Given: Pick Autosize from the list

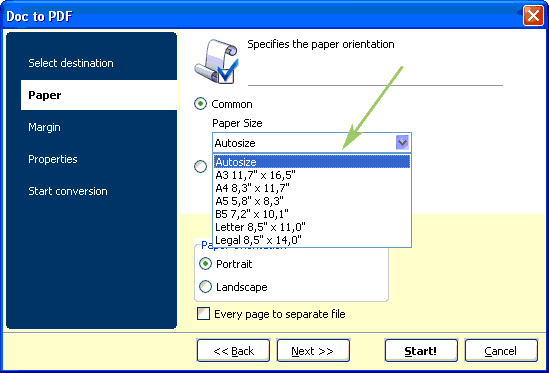Looking at the screenshot, I should pyautogui.click(x=312, y=162).
